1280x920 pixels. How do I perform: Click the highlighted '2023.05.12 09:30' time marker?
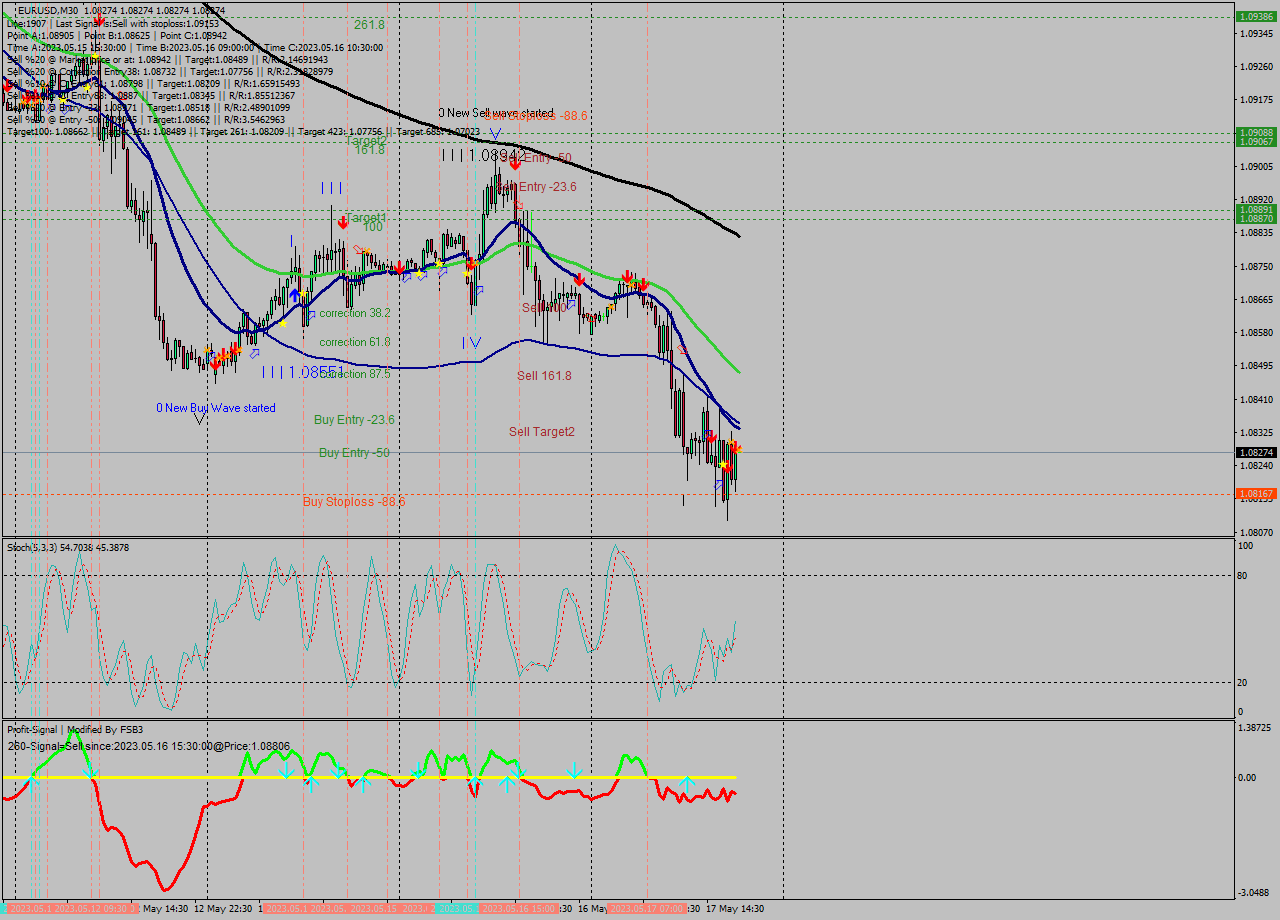tap(93, 909)
